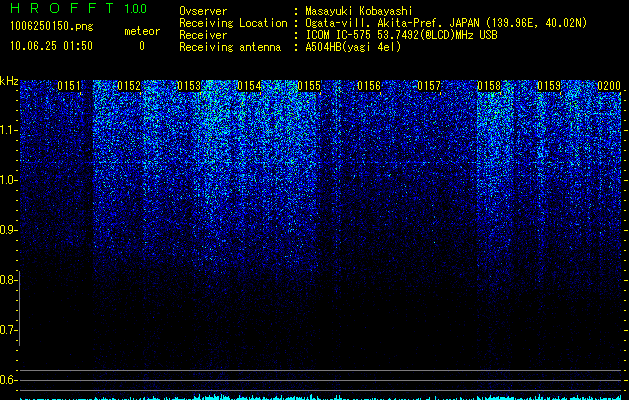The height and width of the screenshot is (400, 629).
Task: Click the kHz axis unit label
Action: 9,81
